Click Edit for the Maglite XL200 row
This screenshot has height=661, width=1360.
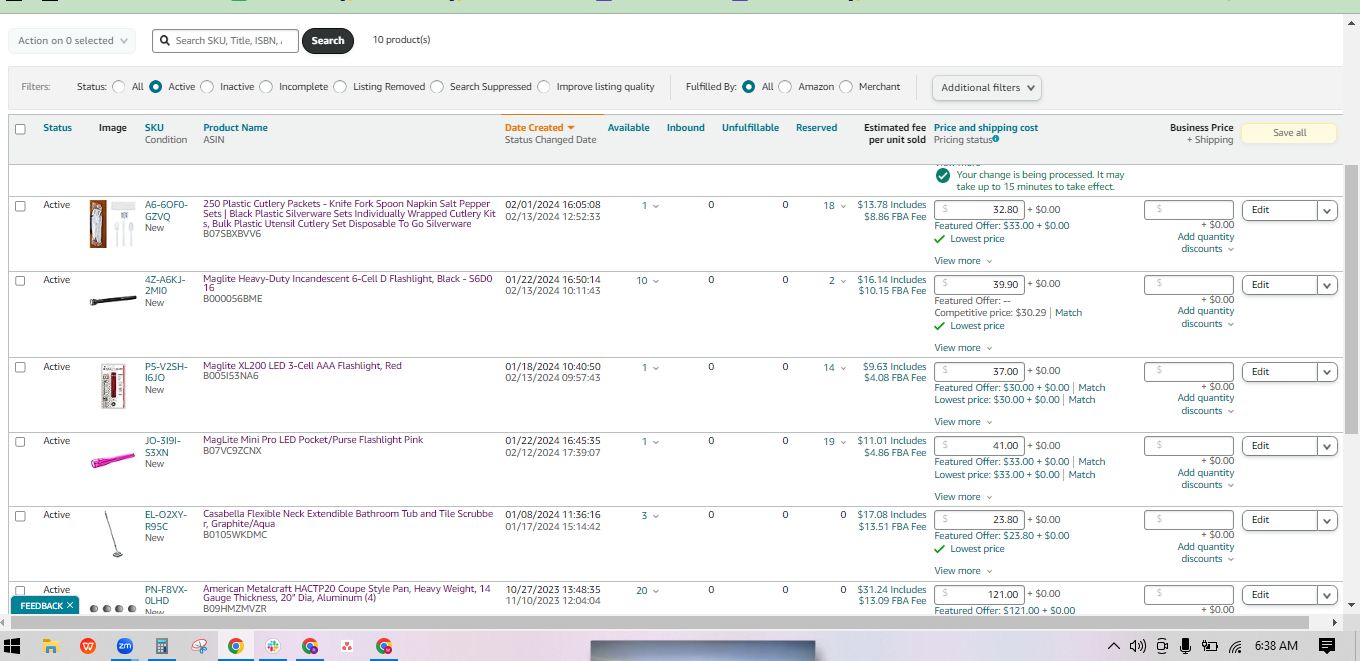pyautogui.click(x=1280, y=372)
